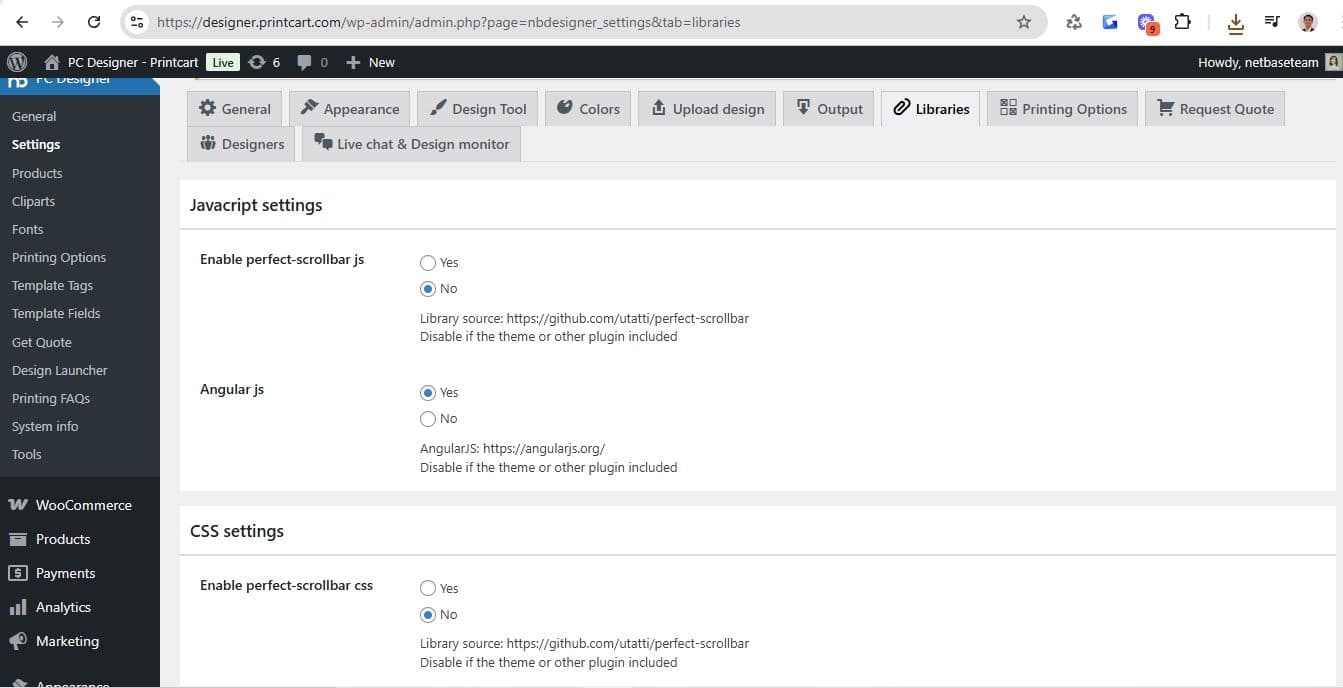
Task: Click the Marketing megaphone icon
Action: tap(18, 641)
